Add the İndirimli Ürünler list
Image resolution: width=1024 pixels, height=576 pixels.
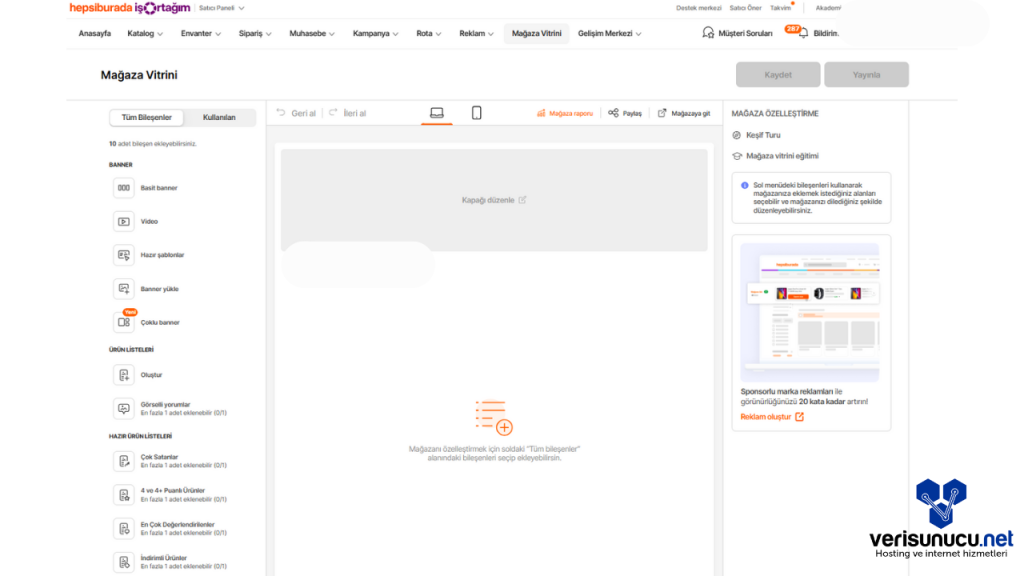point(170,562)
